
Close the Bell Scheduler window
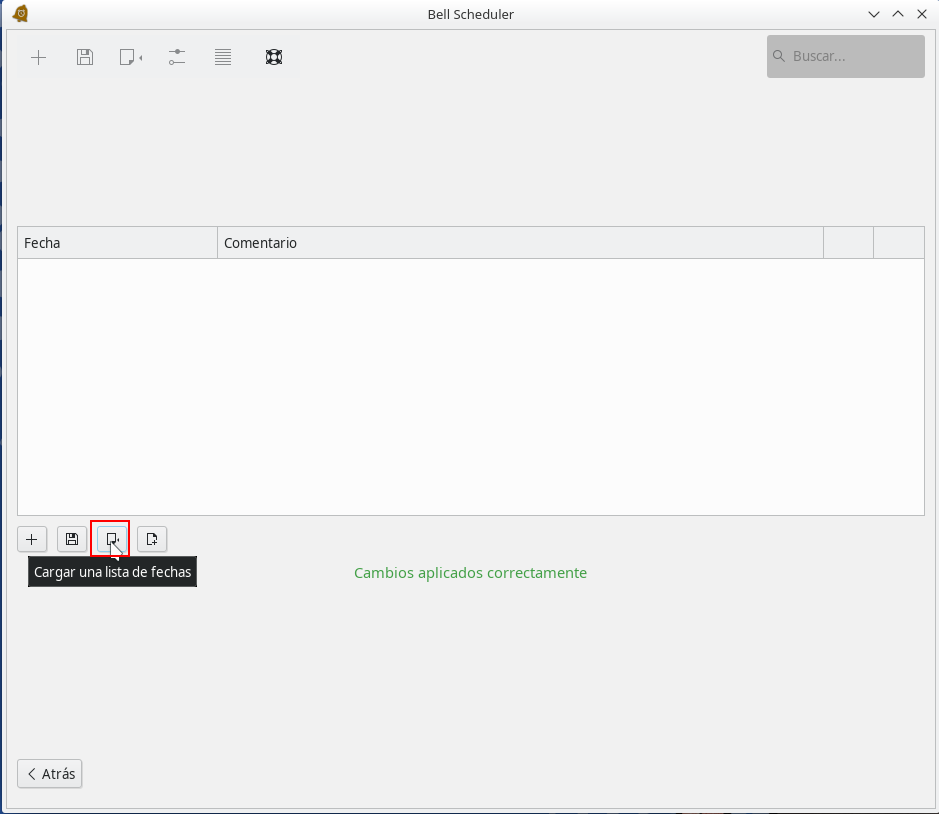[x=922, y=14]
